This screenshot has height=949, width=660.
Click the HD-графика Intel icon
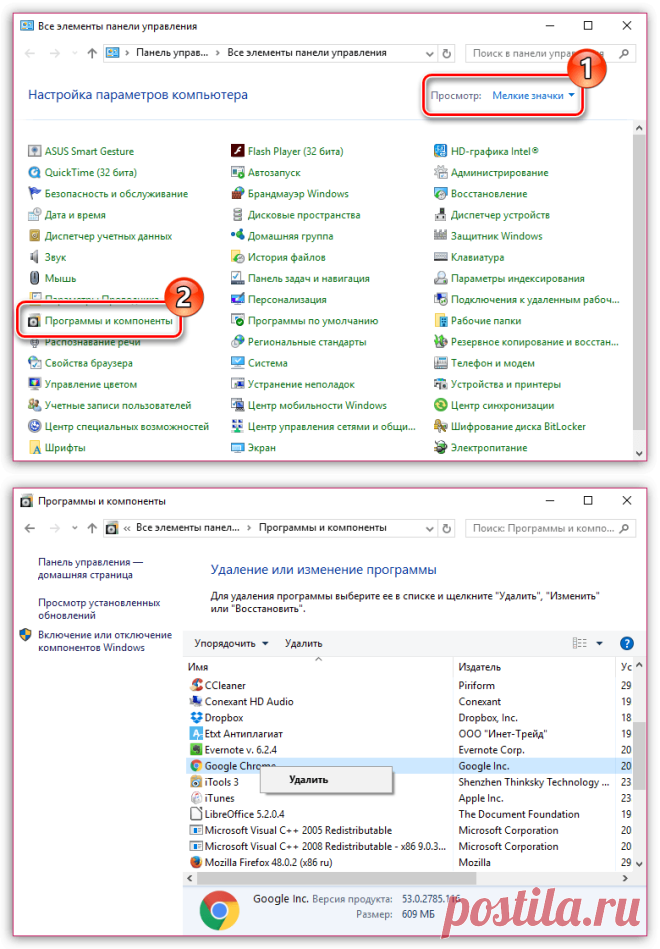(x=440, y=151)
